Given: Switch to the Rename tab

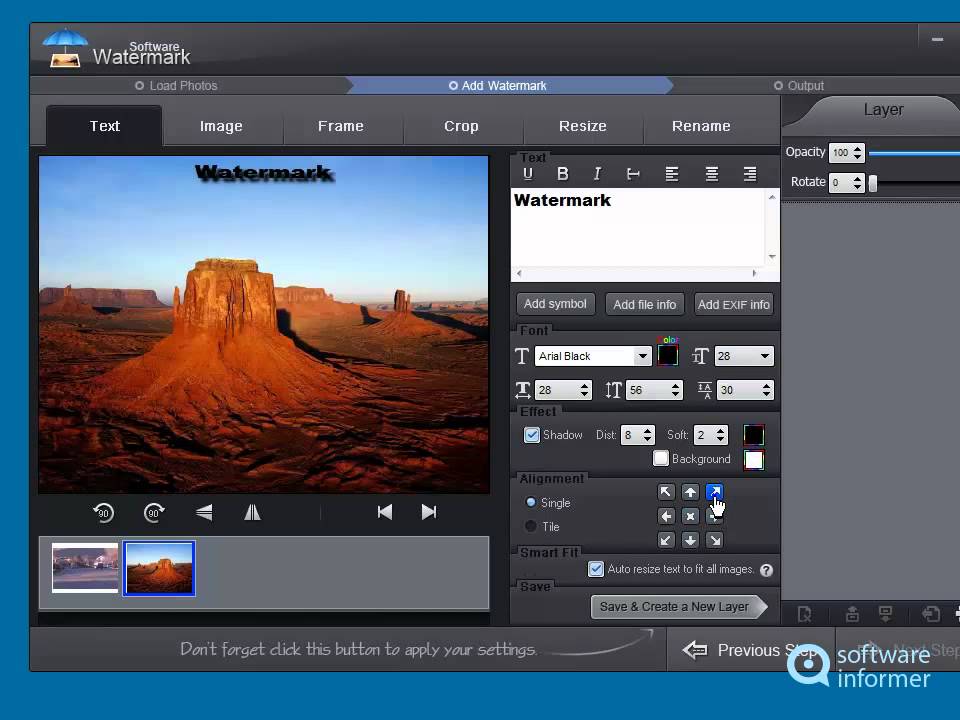Looking at the screenshot, I should click(701, 126).
